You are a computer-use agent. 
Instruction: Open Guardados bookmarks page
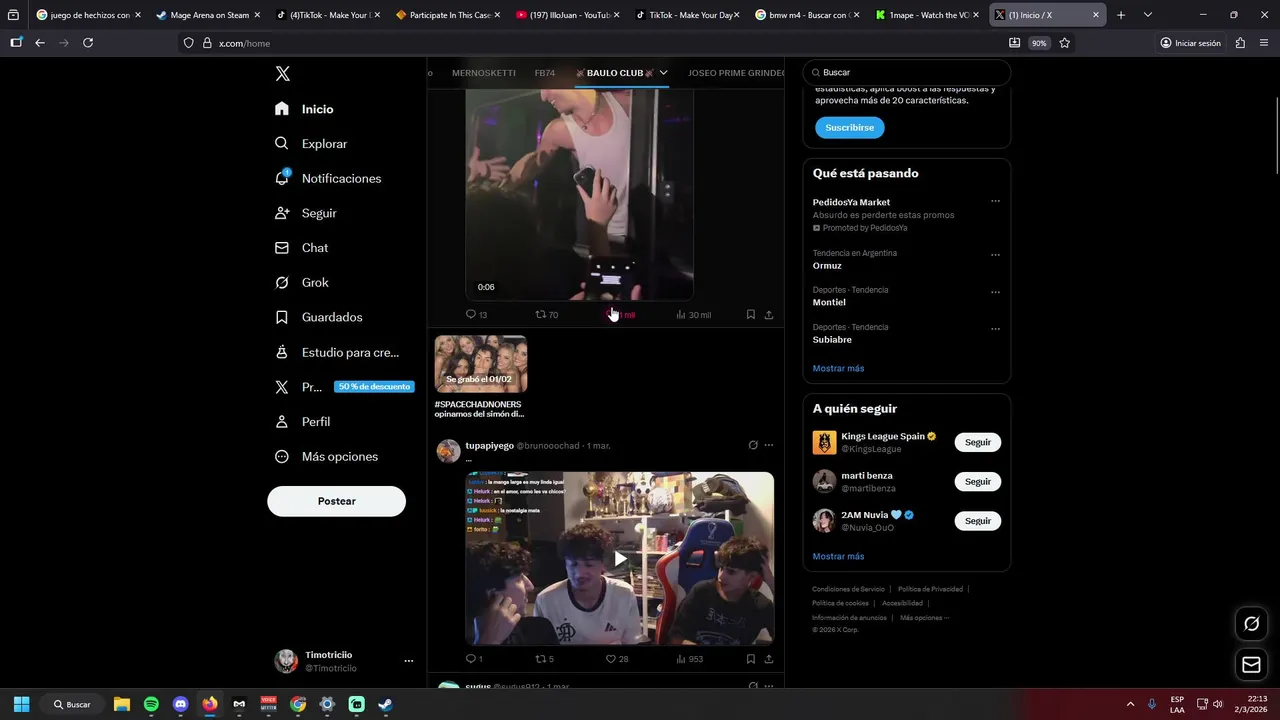pyautogui.click(x=318, y=317)
